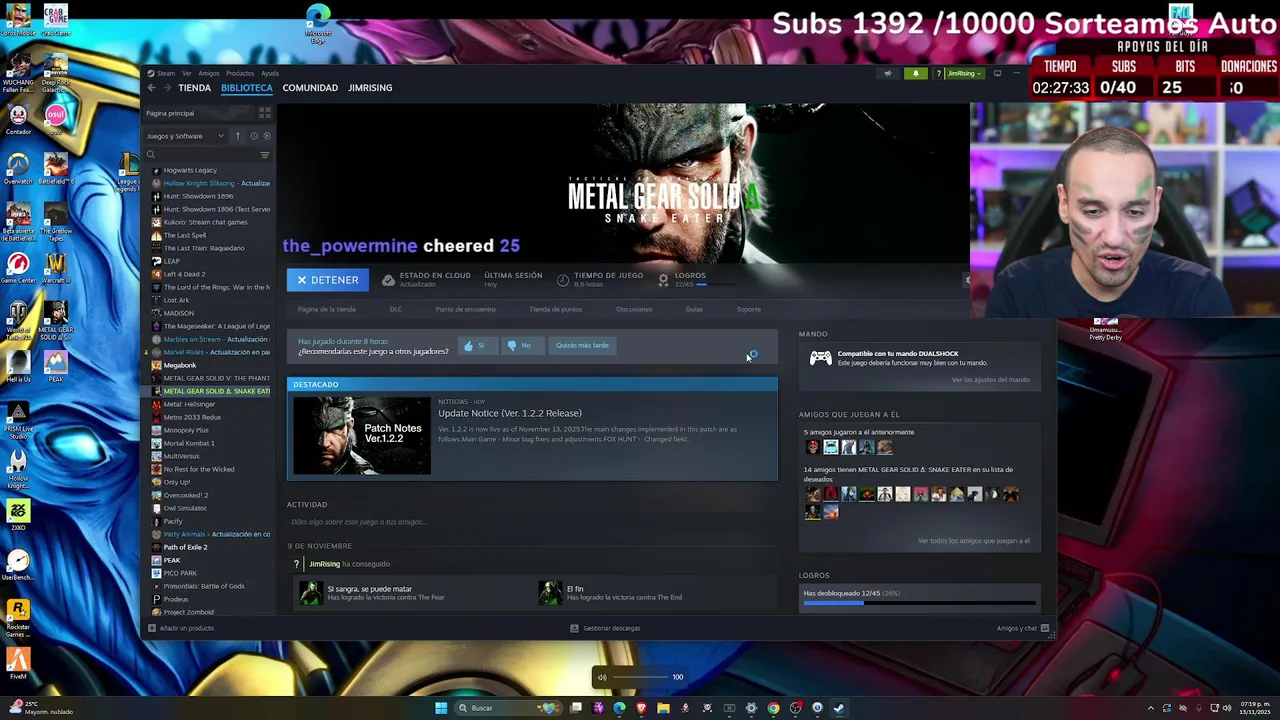Click the achievements progress bar 12/45
This screenshot has width=1280, height=720.
click(919, 603)
